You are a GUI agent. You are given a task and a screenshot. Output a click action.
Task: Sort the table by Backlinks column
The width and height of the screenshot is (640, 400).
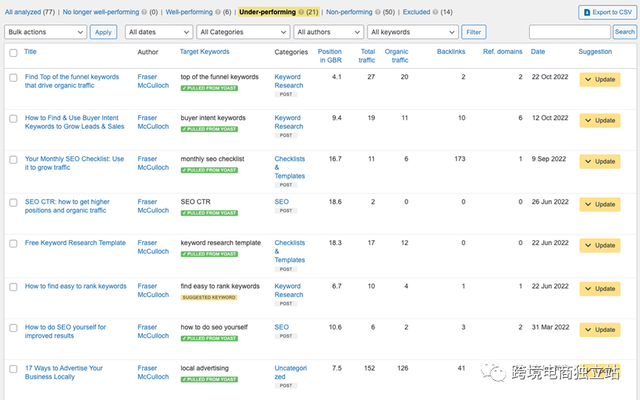[451, 51]
